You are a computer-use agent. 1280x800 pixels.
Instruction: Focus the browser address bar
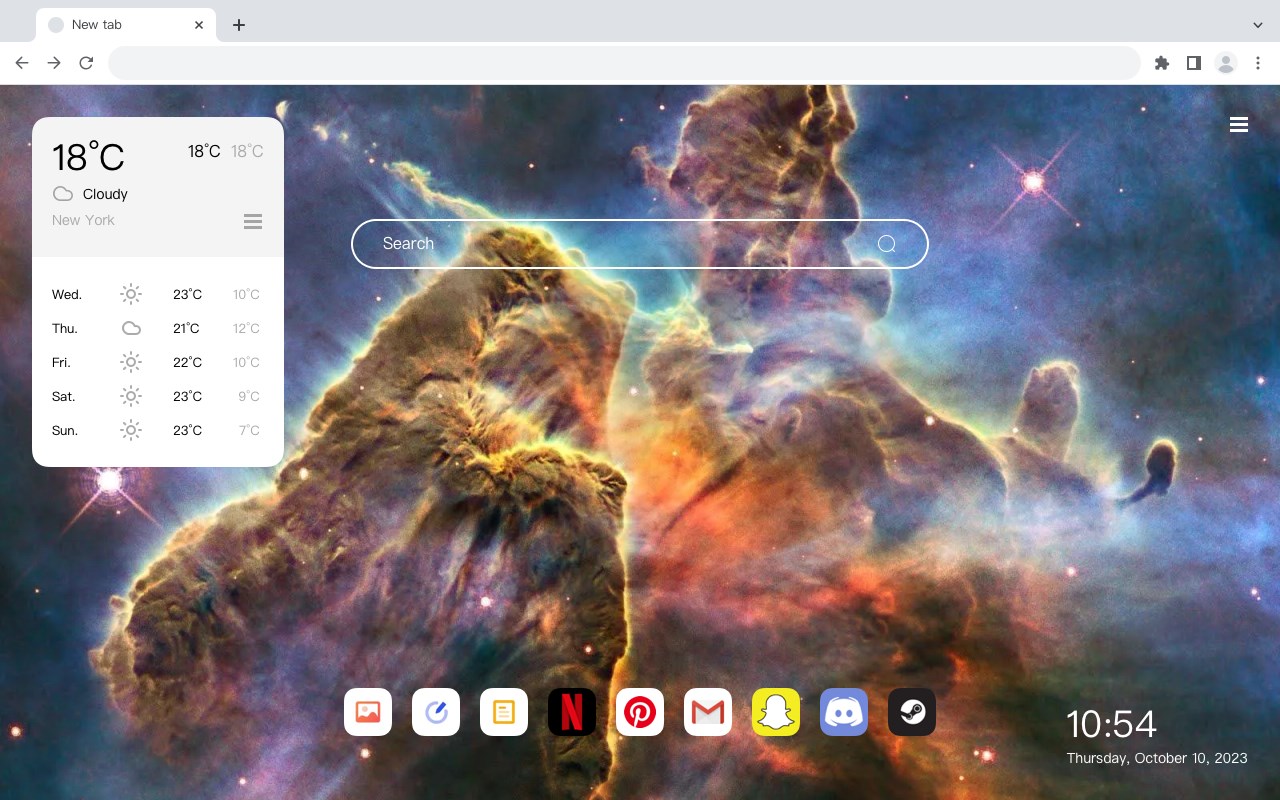[624, 63]
